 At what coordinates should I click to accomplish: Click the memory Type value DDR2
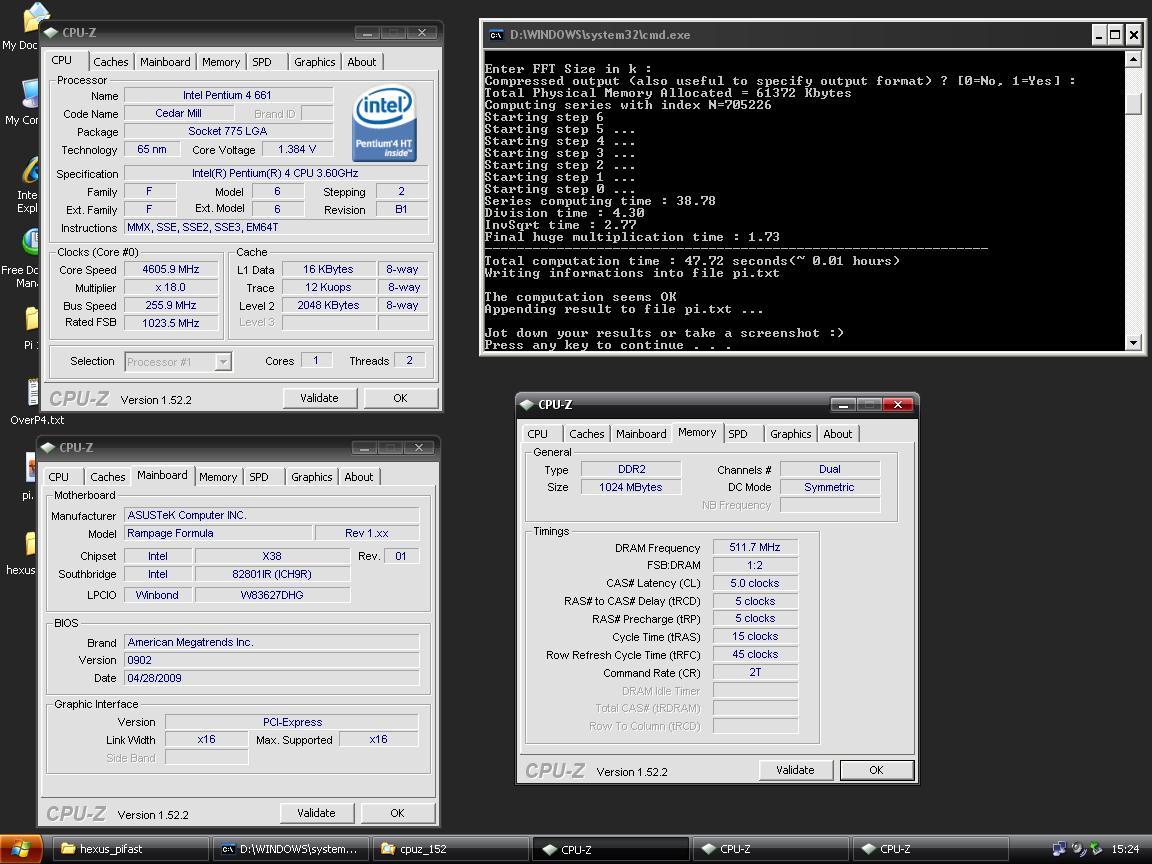(631, 469)
